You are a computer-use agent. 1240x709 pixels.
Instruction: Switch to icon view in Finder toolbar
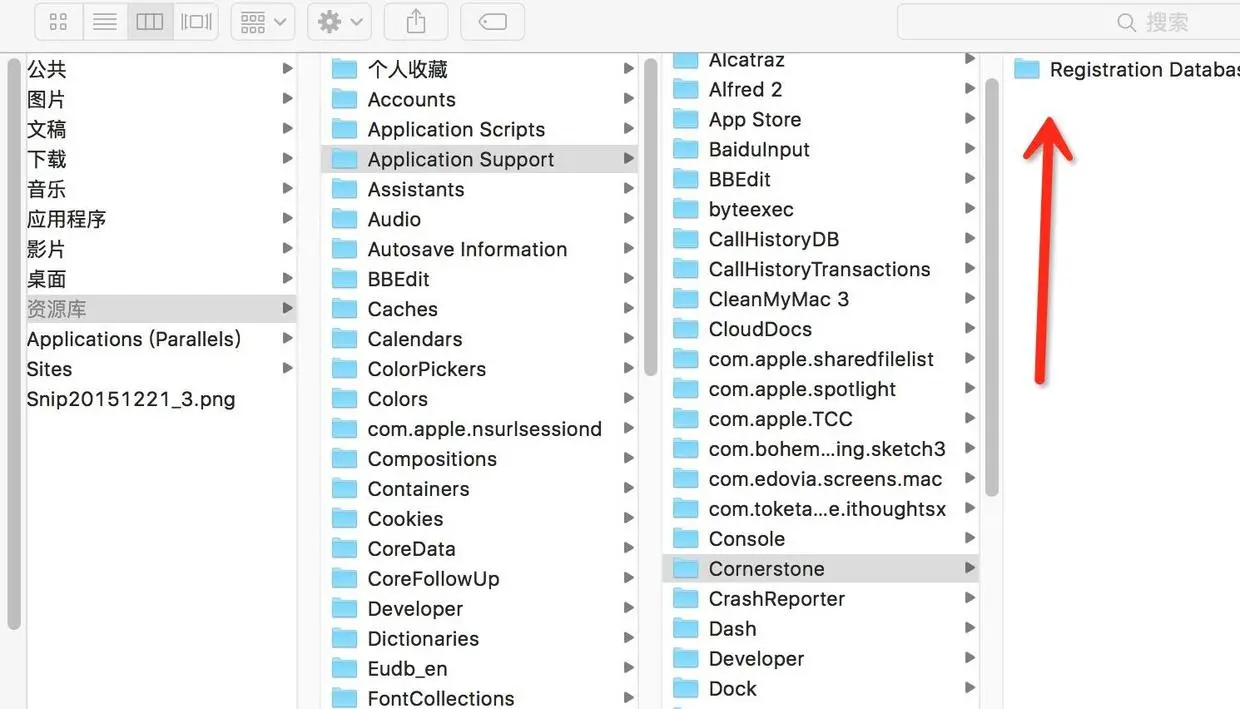coord(59,21)
